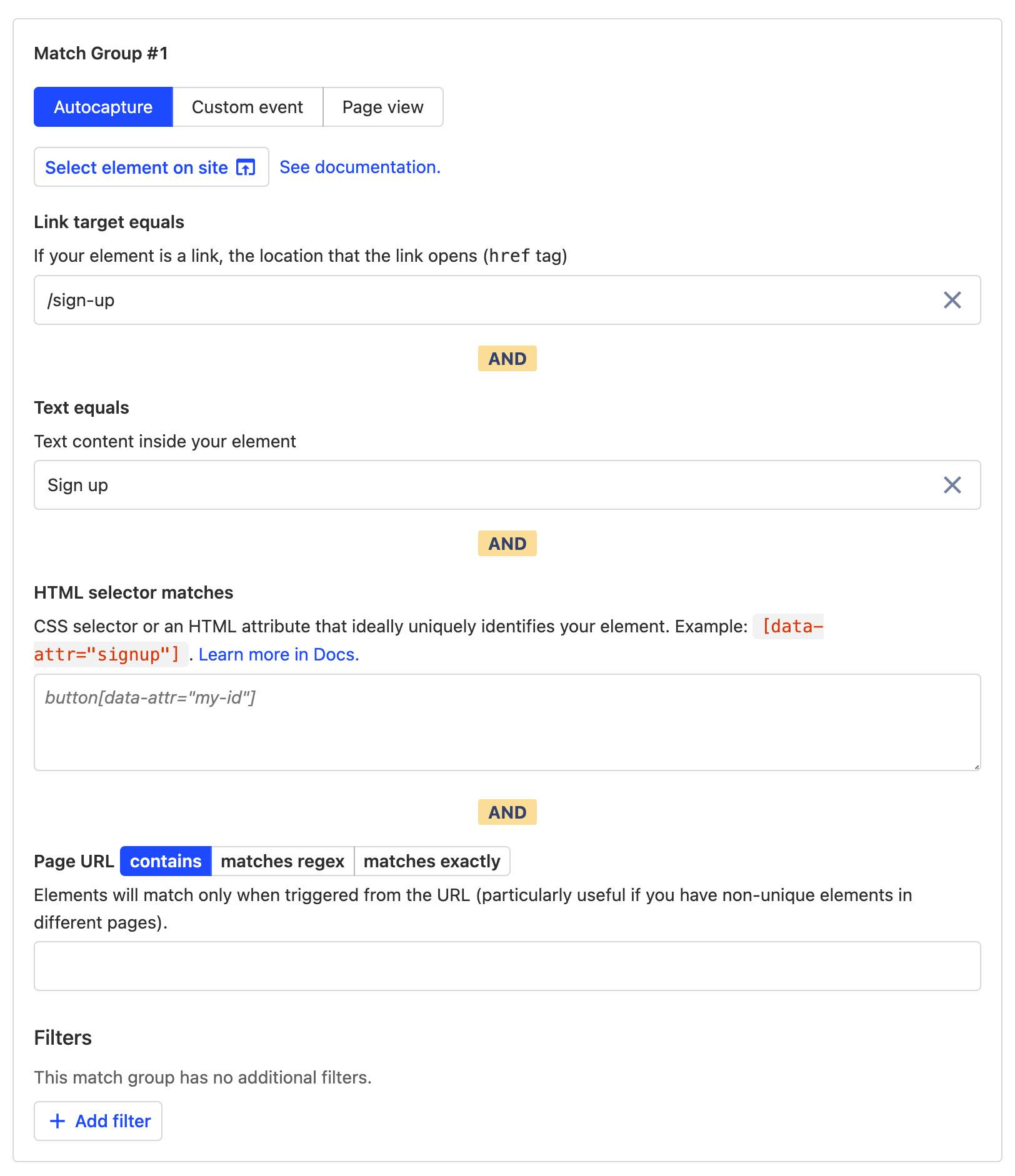Screen dimensions: 1015x1176
Task: Click the external-link icon on Select element on site
Action: pyautogui.click(x=245, y=167)
